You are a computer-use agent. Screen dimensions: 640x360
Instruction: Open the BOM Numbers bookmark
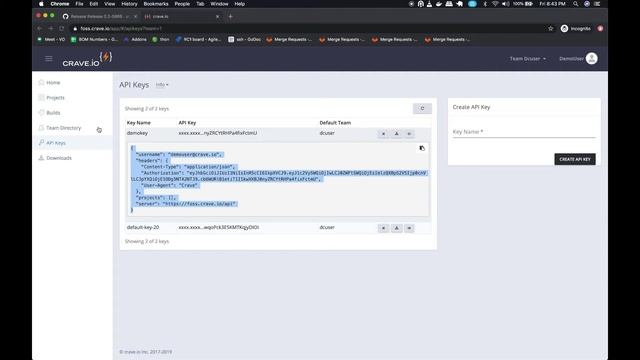(x=94, y=40)
